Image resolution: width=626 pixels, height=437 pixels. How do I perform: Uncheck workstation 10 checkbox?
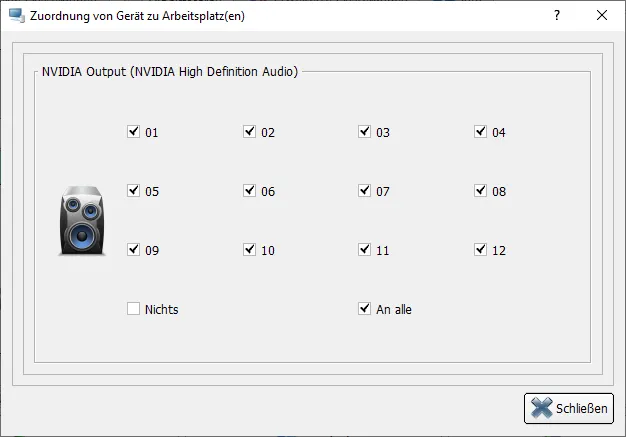coord(249,250)
